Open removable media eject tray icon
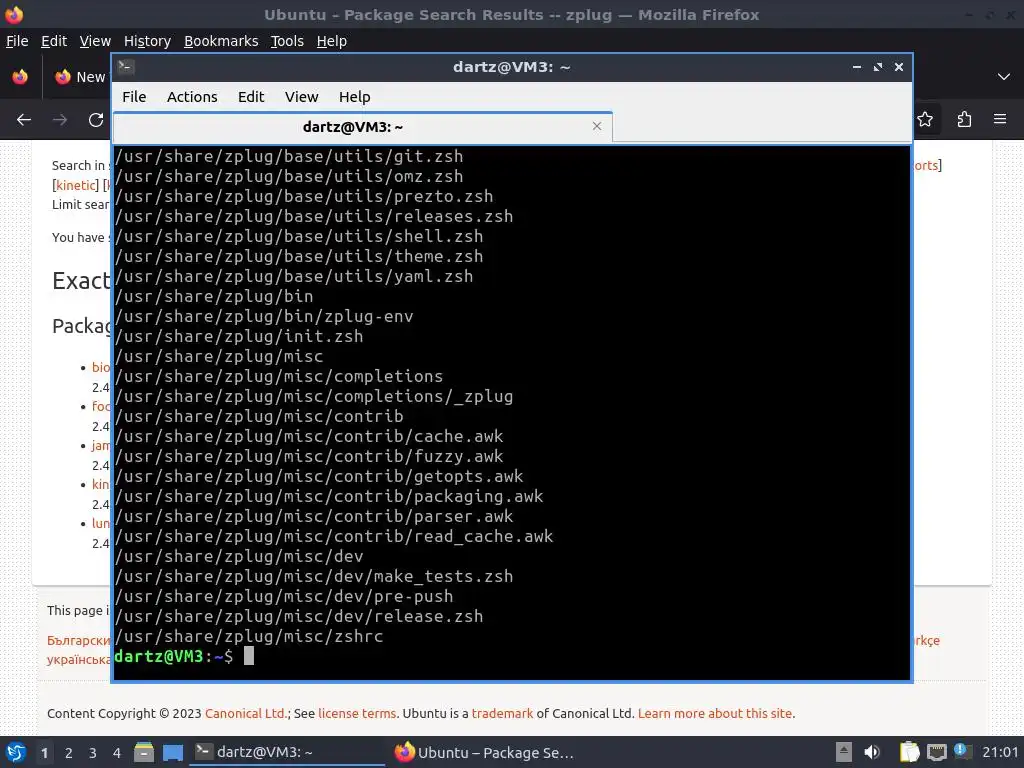 point(844,752)
